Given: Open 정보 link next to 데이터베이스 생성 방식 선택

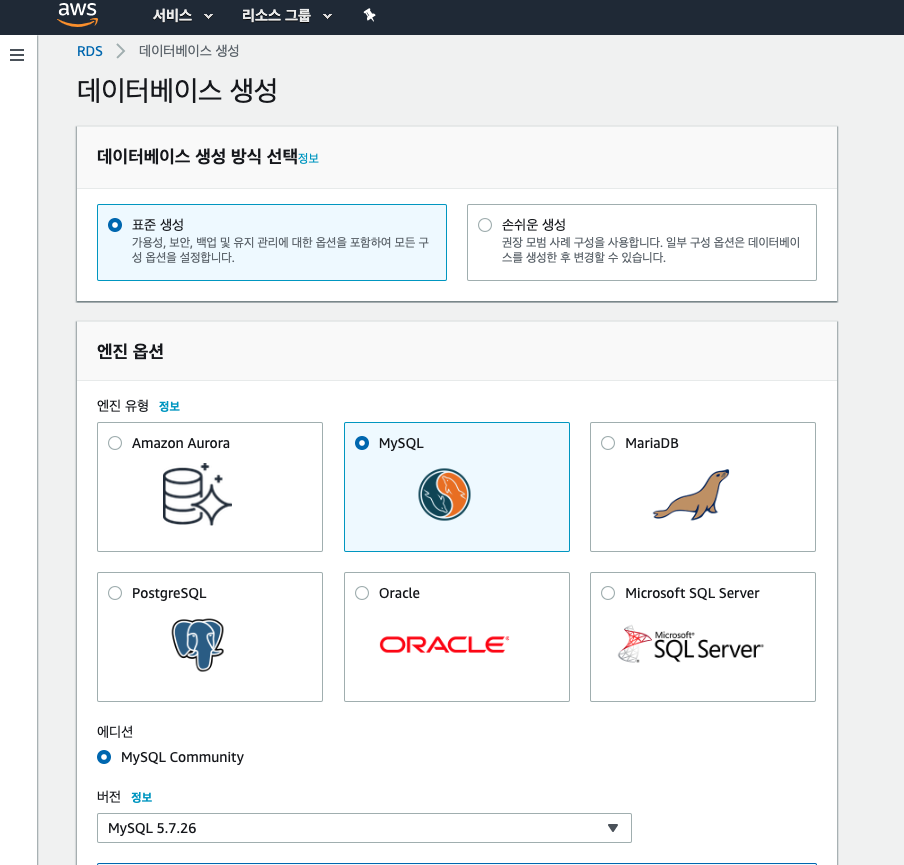Looking at the screenshot, I should 308,159.
